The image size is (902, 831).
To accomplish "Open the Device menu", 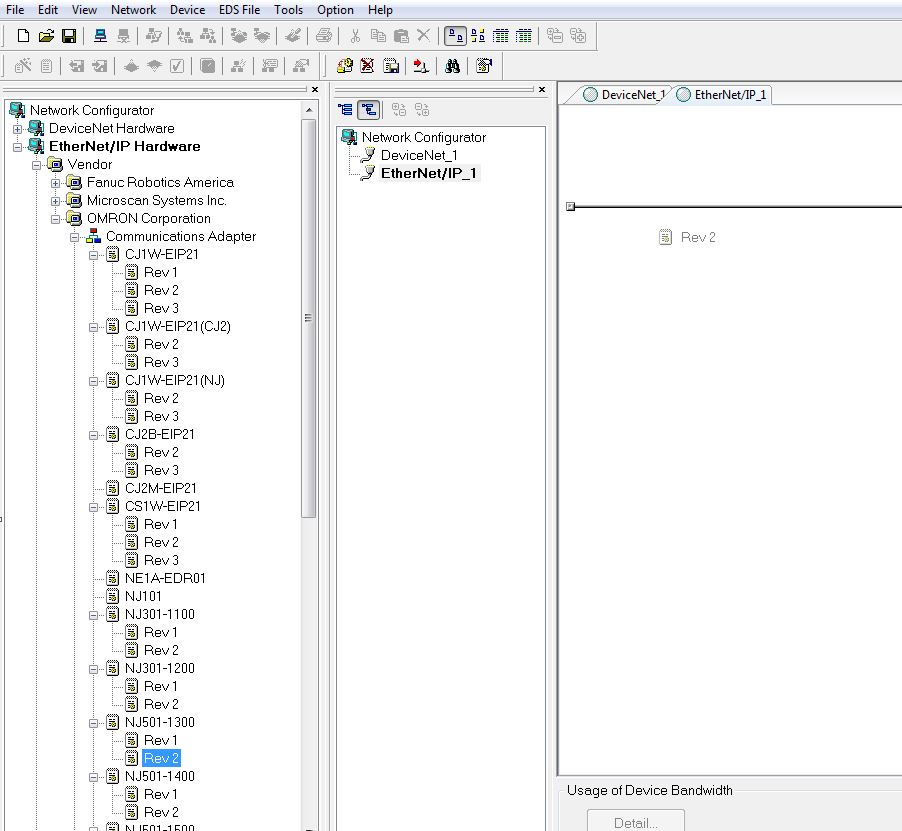I will 188,10.
